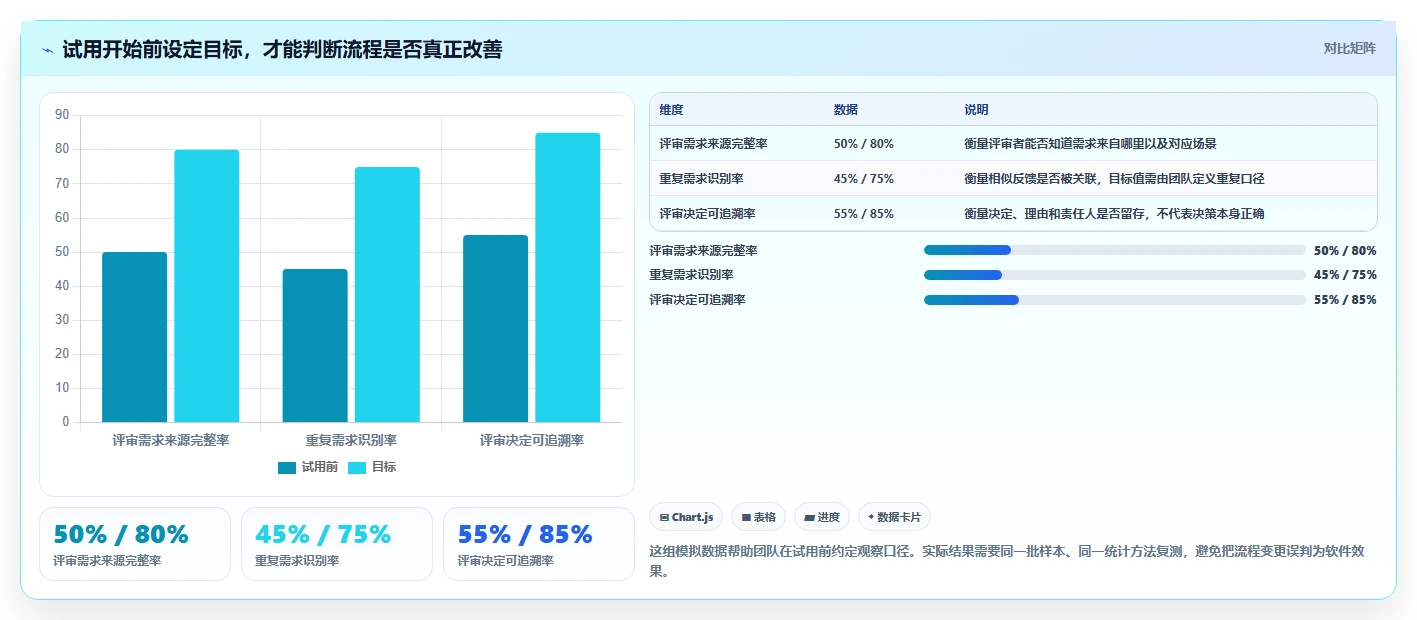This screenshot has height=620, width=1417.
Task: Open the 50% / 80% data card
Action: coord(135,544)
